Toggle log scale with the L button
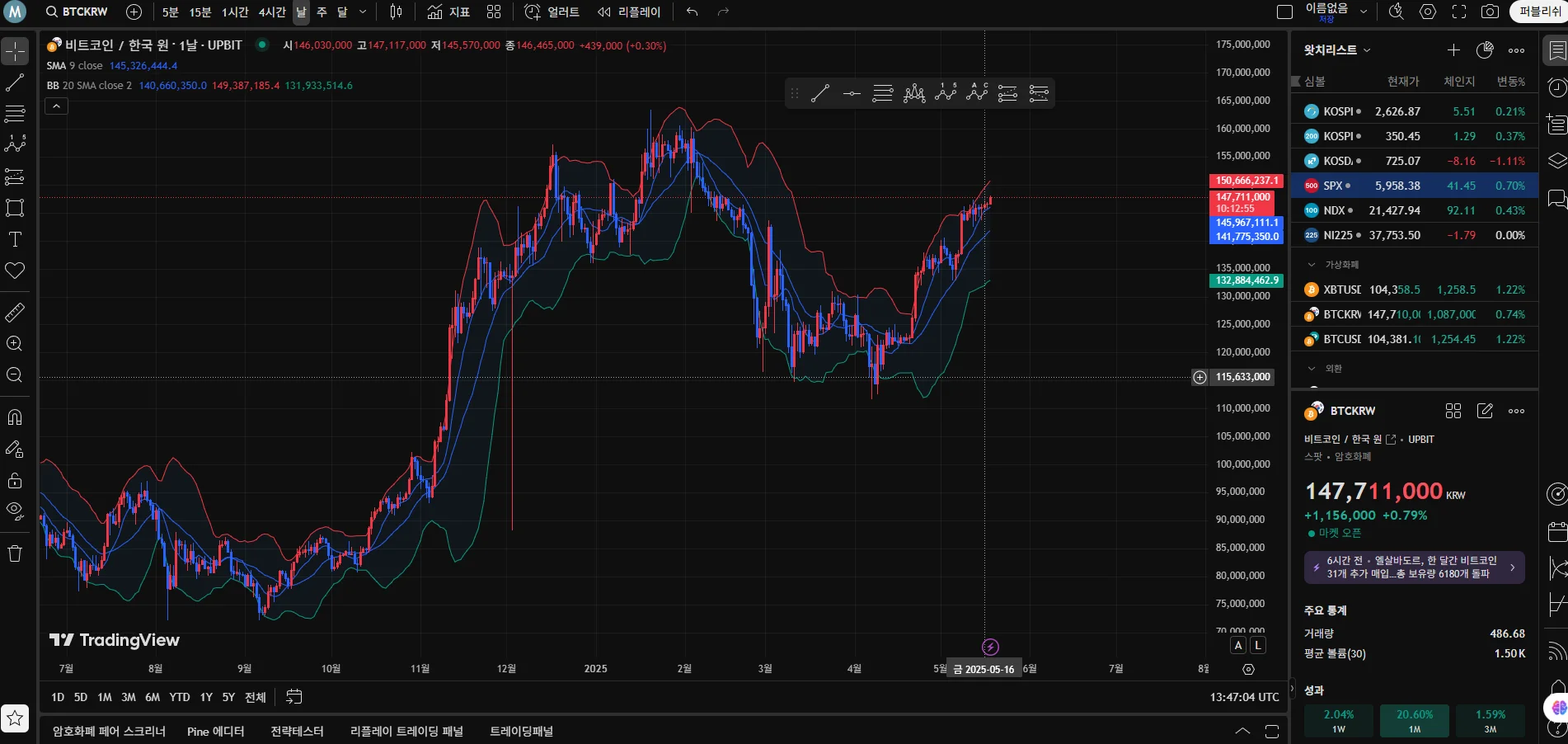 point(1257,646)
